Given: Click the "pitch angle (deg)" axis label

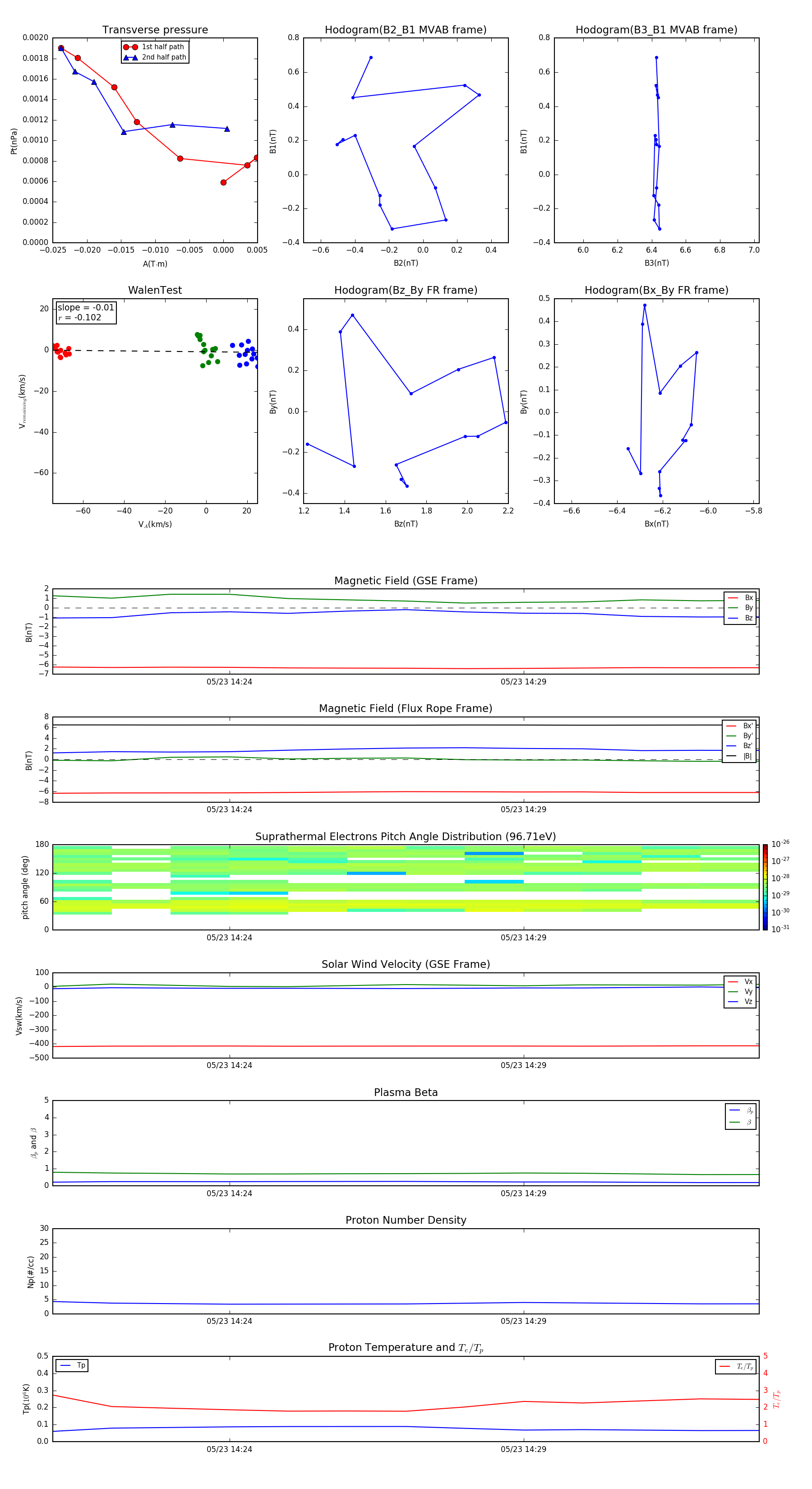Looking at the screenshot, I should [25, 887].
